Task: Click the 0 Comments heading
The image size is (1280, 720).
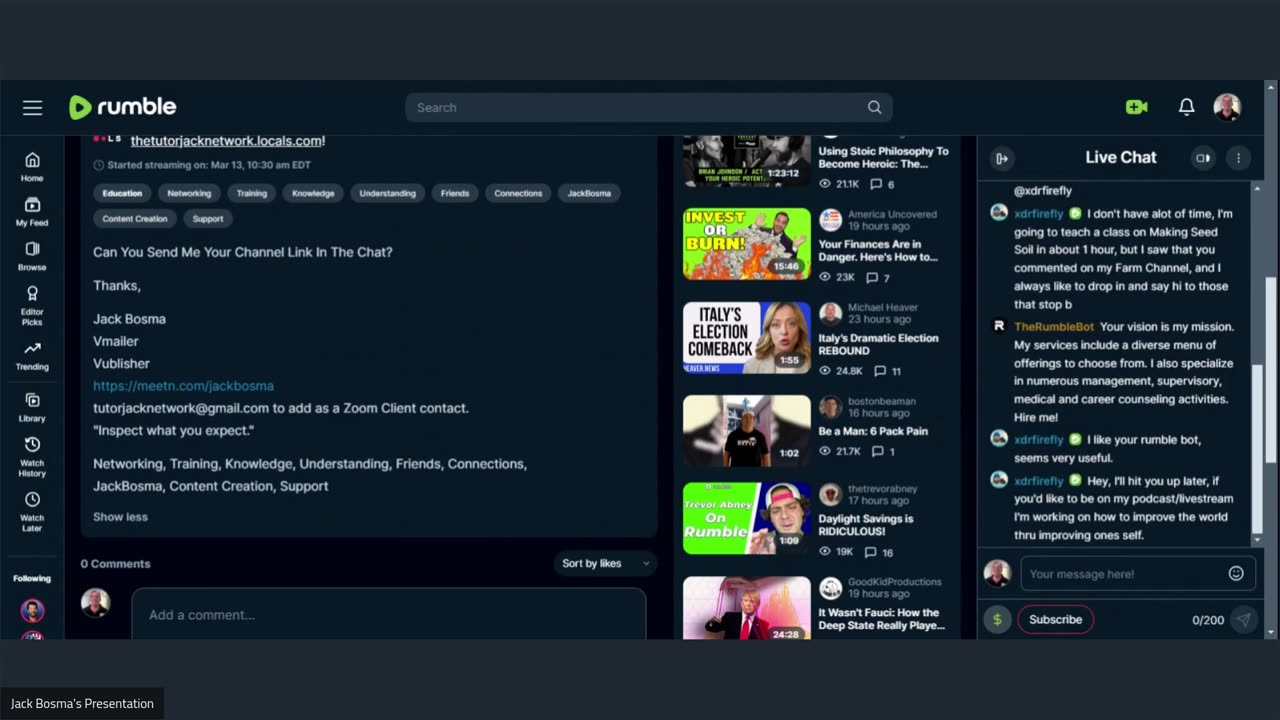Action: [x=116, y=564]
